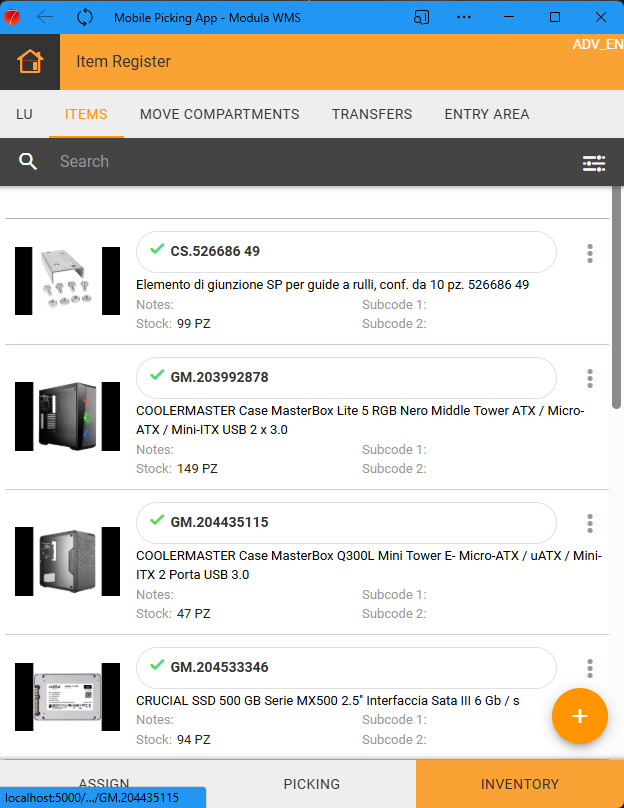This screenshot has width=624, height=808.
Task: Click the browser back arrow
Action: (45, 17)
